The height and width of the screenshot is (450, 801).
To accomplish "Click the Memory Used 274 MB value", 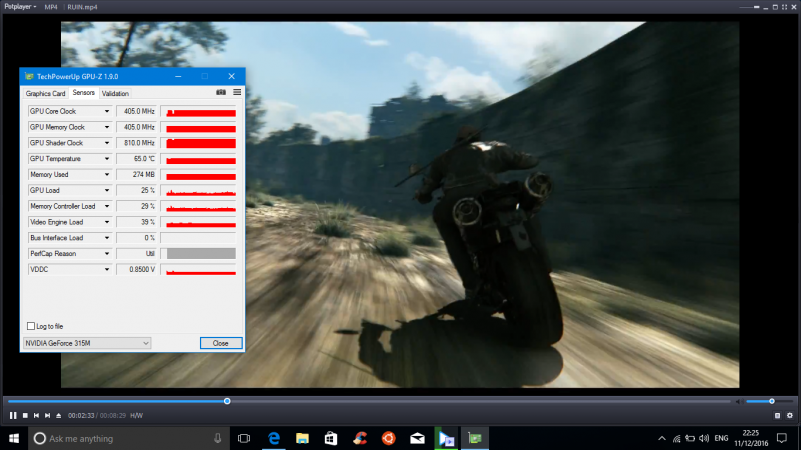I will click(x=136, y=175).
